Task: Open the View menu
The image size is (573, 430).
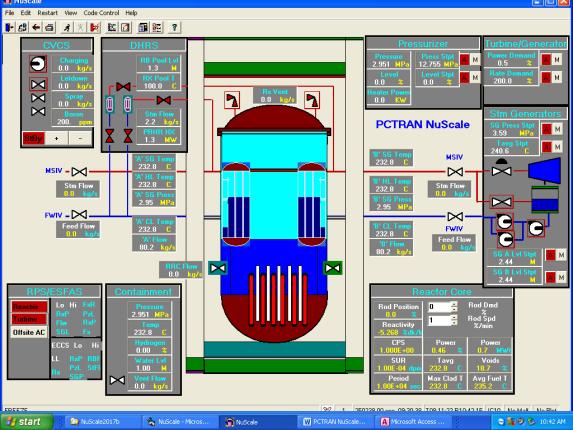Action: [x=71, y=13]
